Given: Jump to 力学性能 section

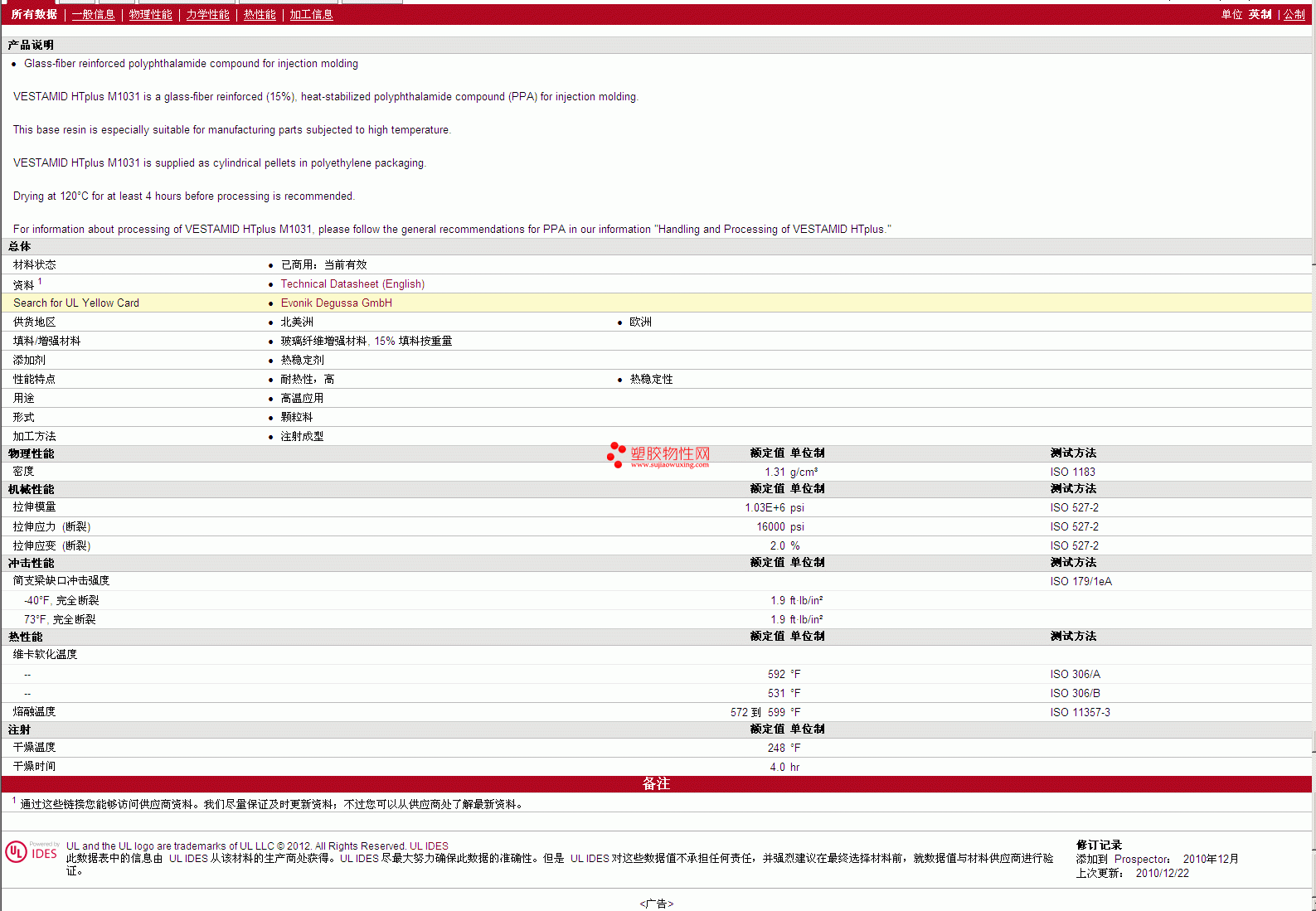Looking at the screenshot, I should tap(207, 15).
